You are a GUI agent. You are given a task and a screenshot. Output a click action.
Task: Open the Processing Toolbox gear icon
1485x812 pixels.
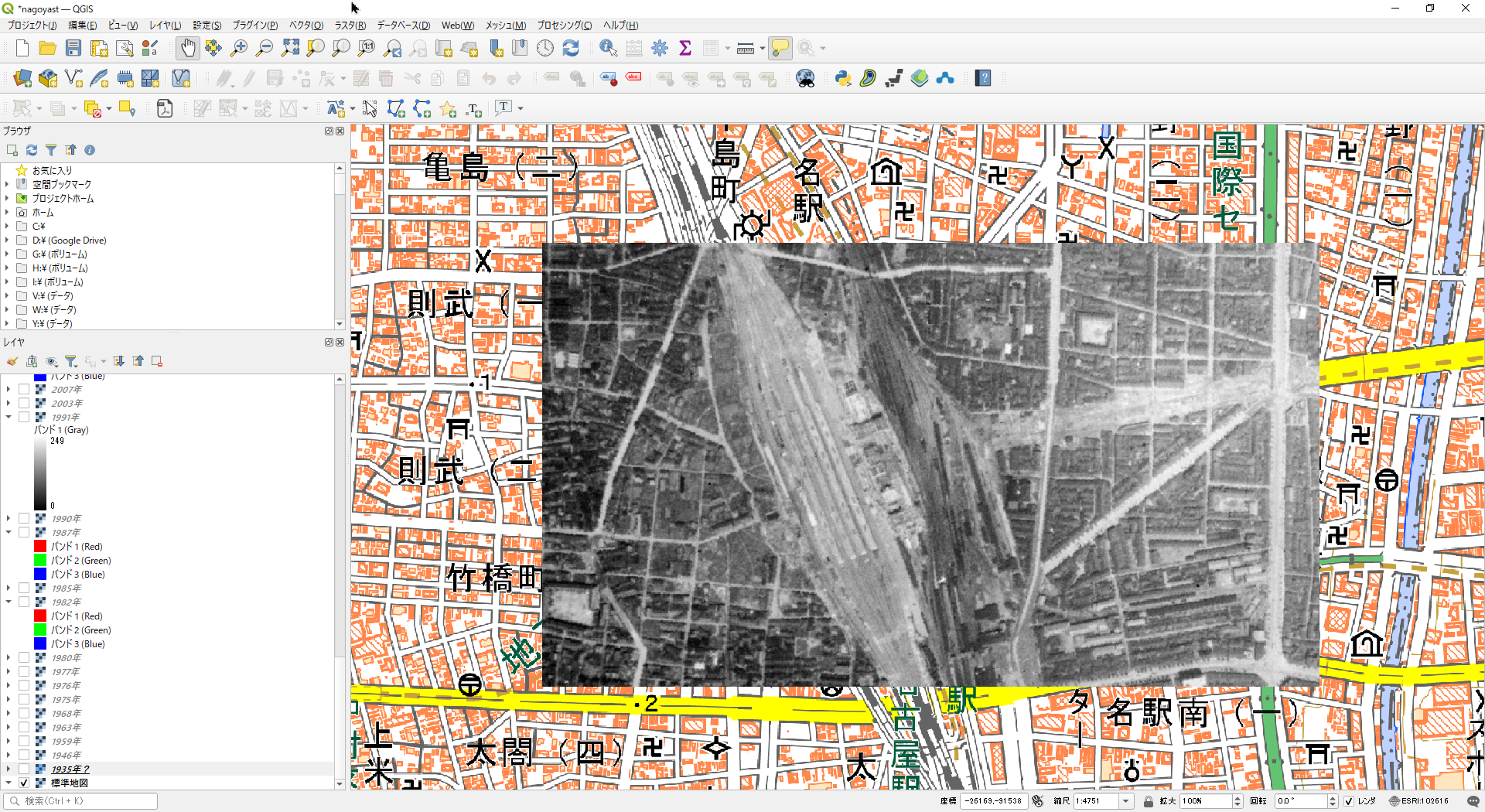click(659, 48)
